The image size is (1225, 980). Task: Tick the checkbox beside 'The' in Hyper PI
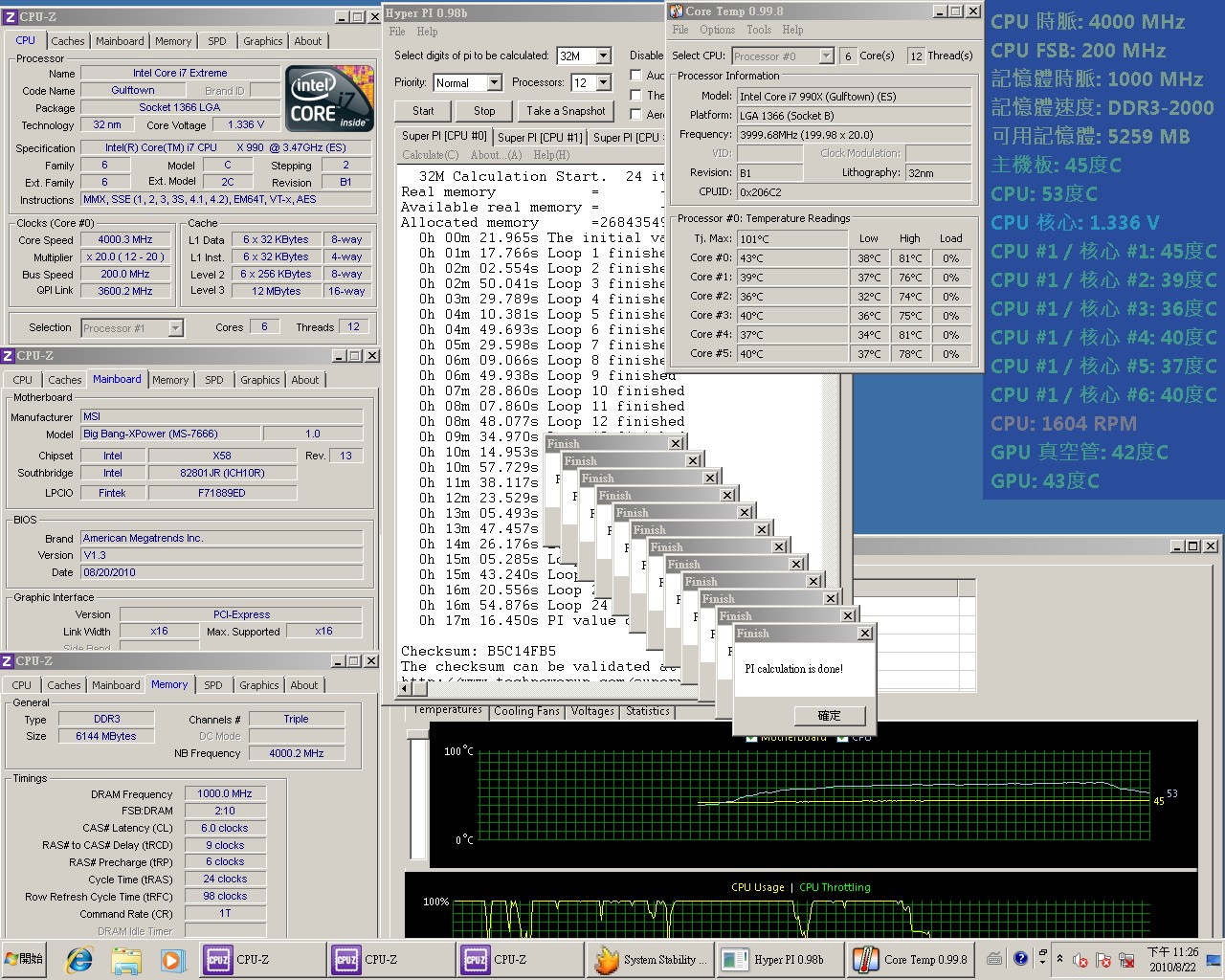click(635, 95)
